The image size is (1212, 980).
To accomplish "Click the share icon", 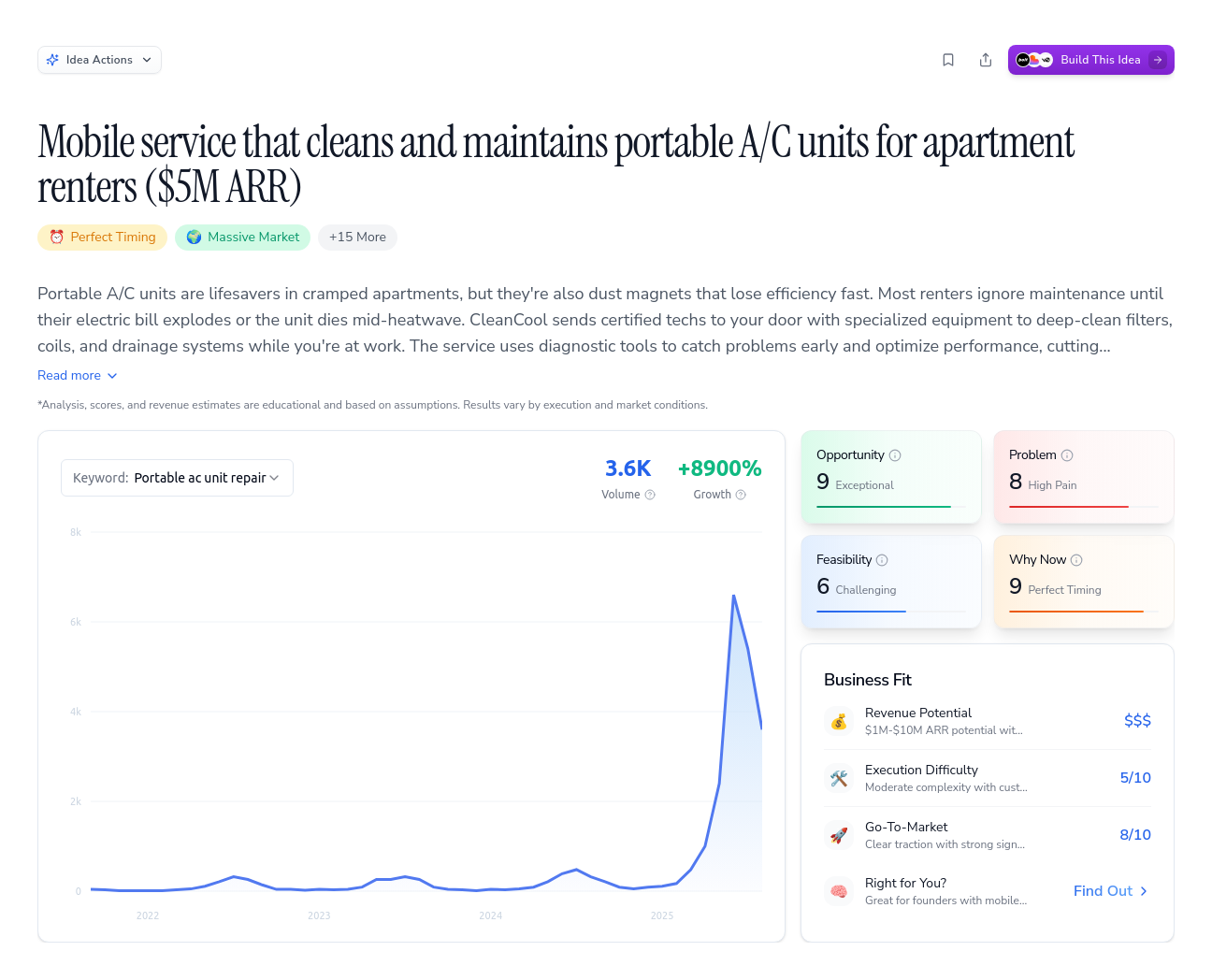I will point(986,60).
